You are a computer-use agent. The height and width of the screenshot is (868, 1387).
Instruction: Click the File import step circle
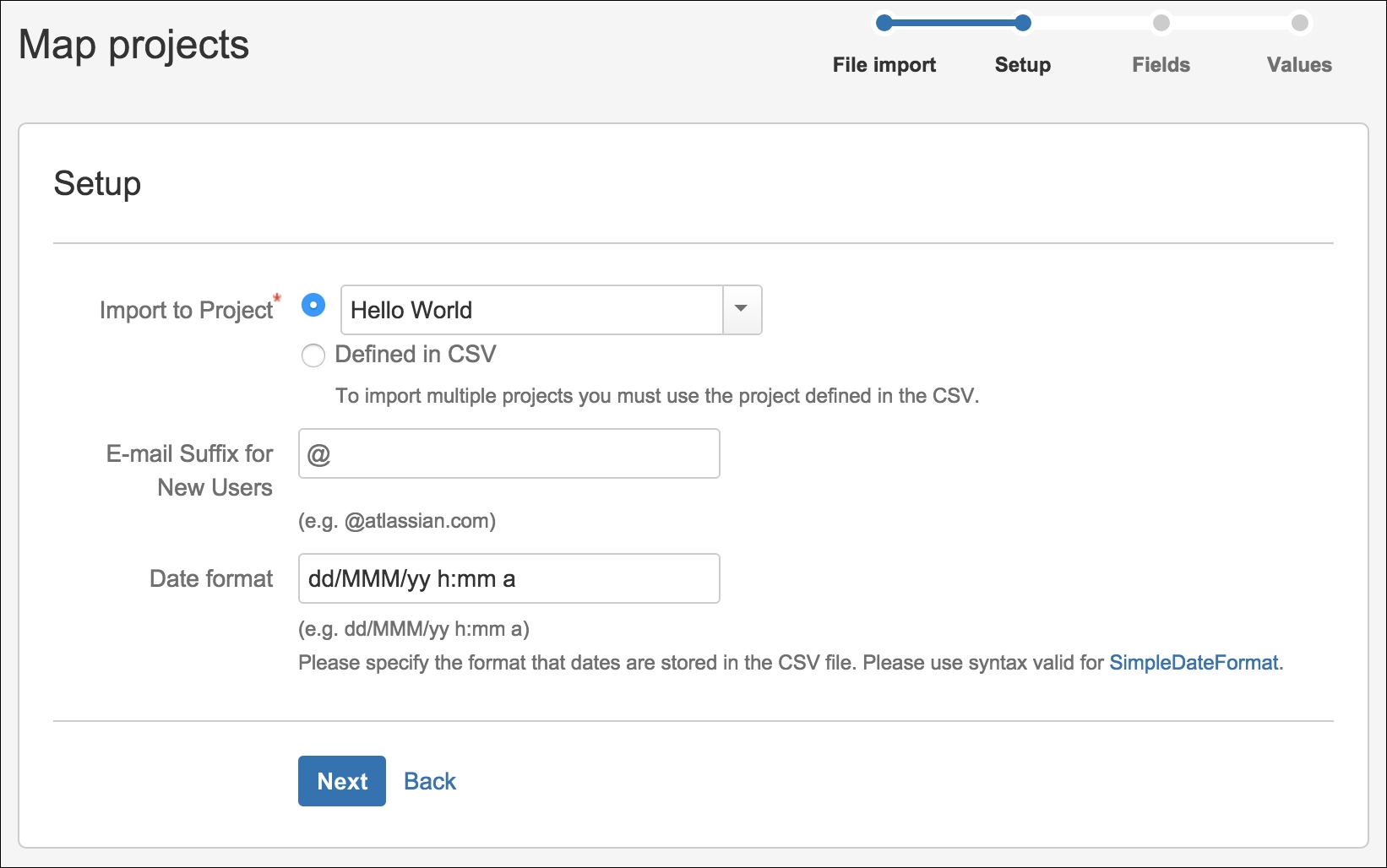[x=884, y=23]
